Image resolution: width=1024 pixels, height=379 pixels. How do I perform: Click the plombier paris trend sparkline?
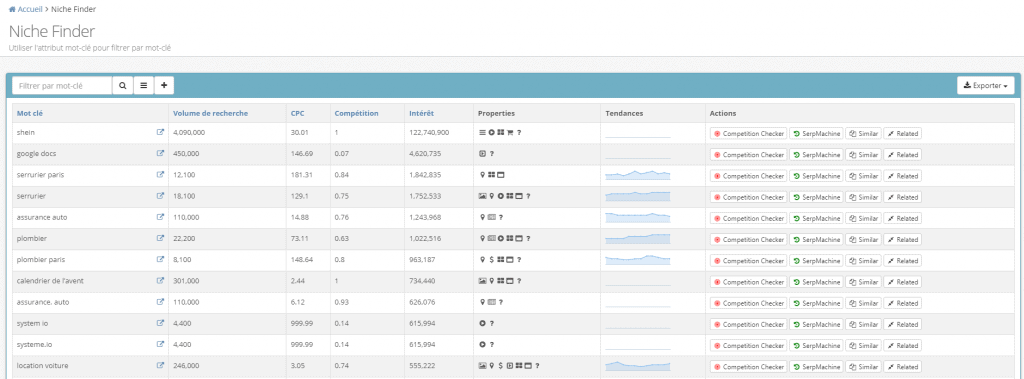tap(638, 259)
